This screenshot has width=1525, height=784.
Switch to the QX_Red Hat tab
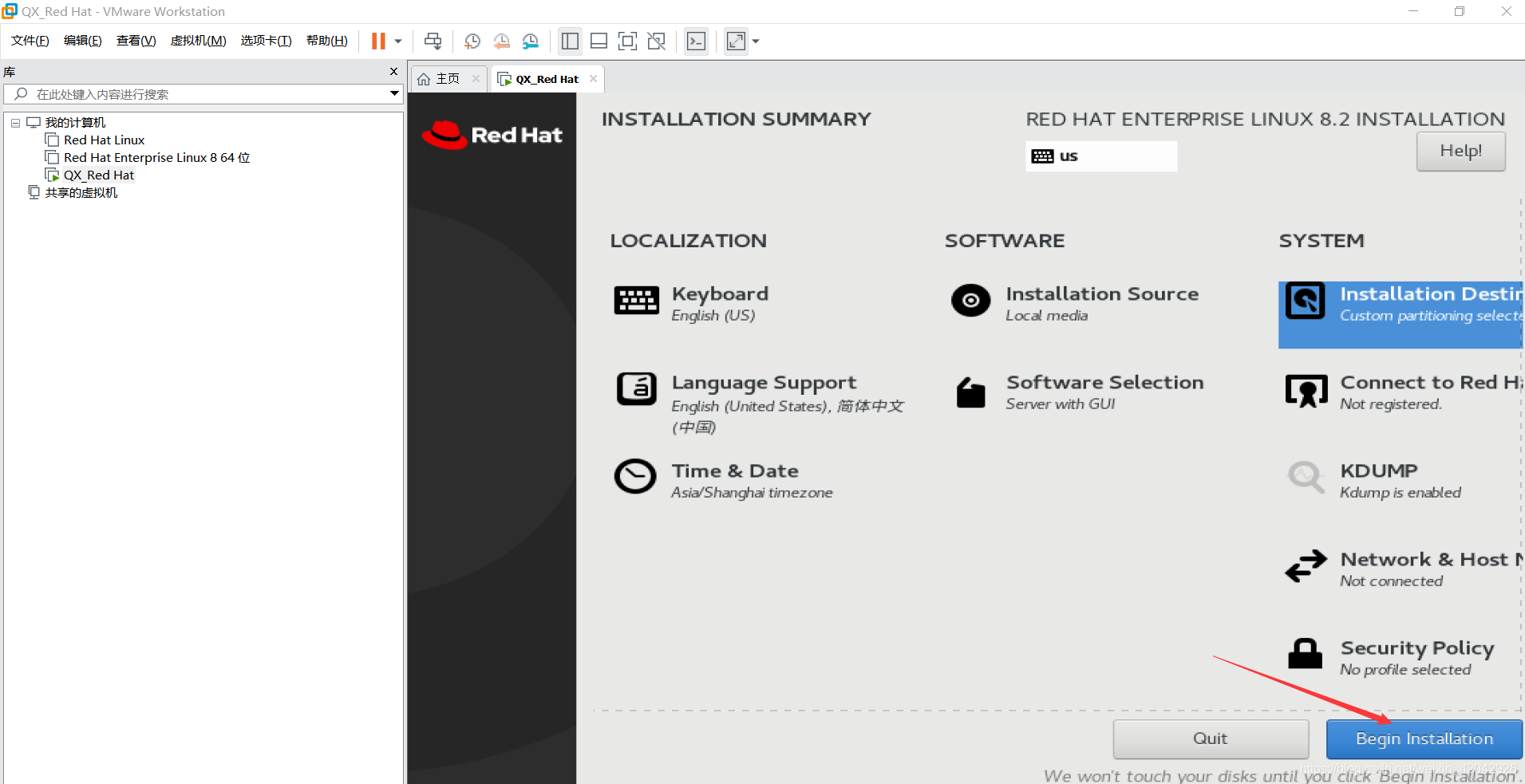[547, 80]
